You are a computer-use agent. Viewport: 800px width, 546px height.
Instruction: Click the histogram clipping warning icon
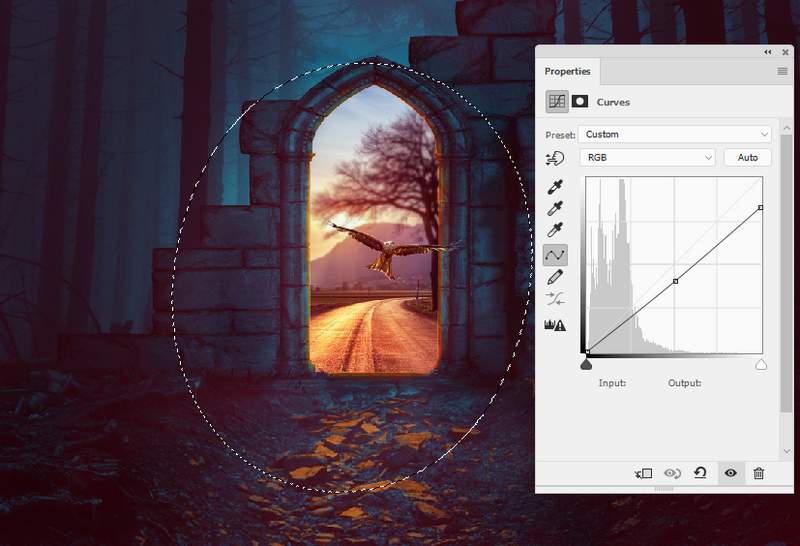(555, 325)
